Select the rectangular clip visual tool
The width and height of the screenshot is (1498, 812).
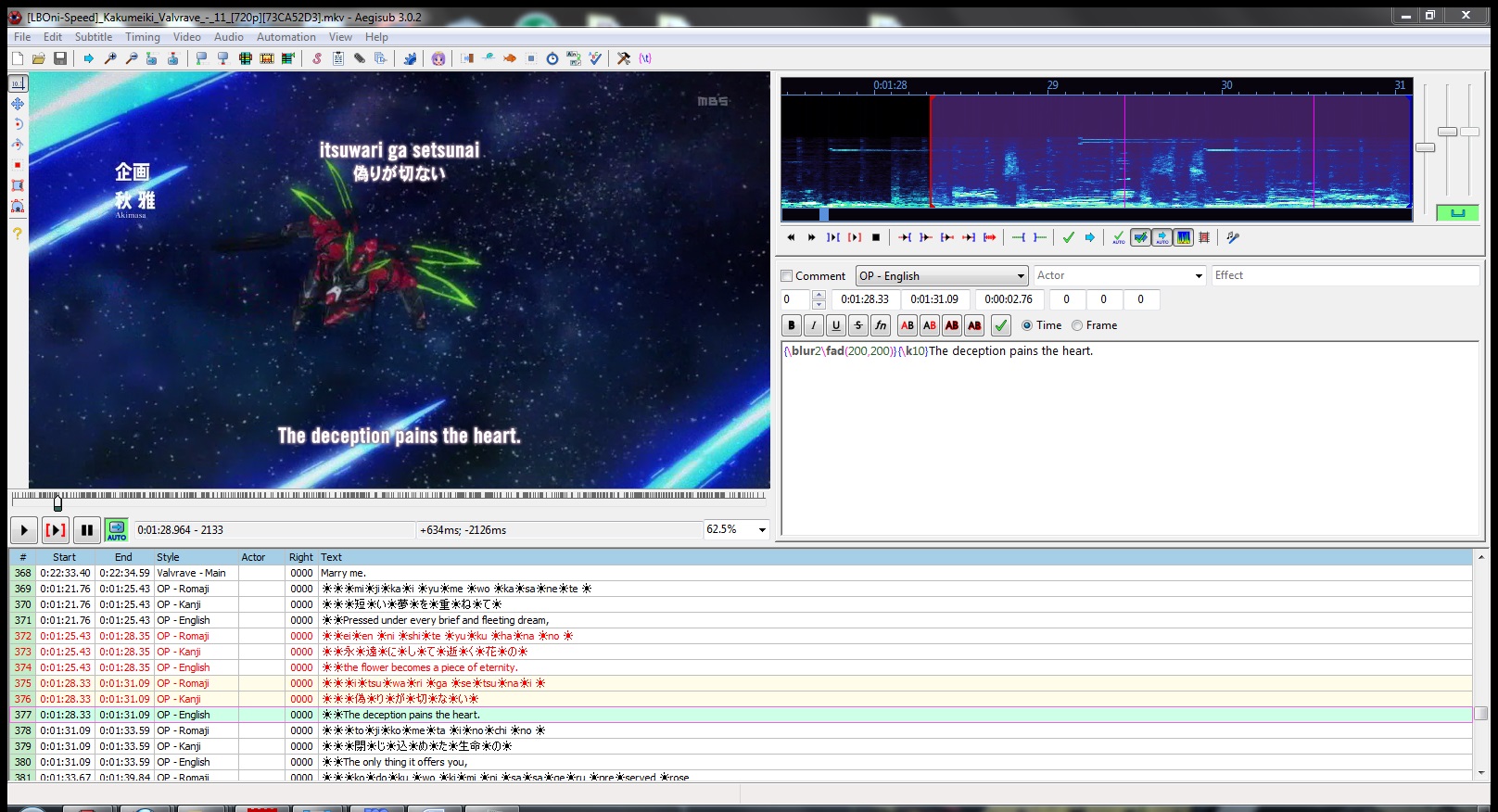[x=18, y=185]
